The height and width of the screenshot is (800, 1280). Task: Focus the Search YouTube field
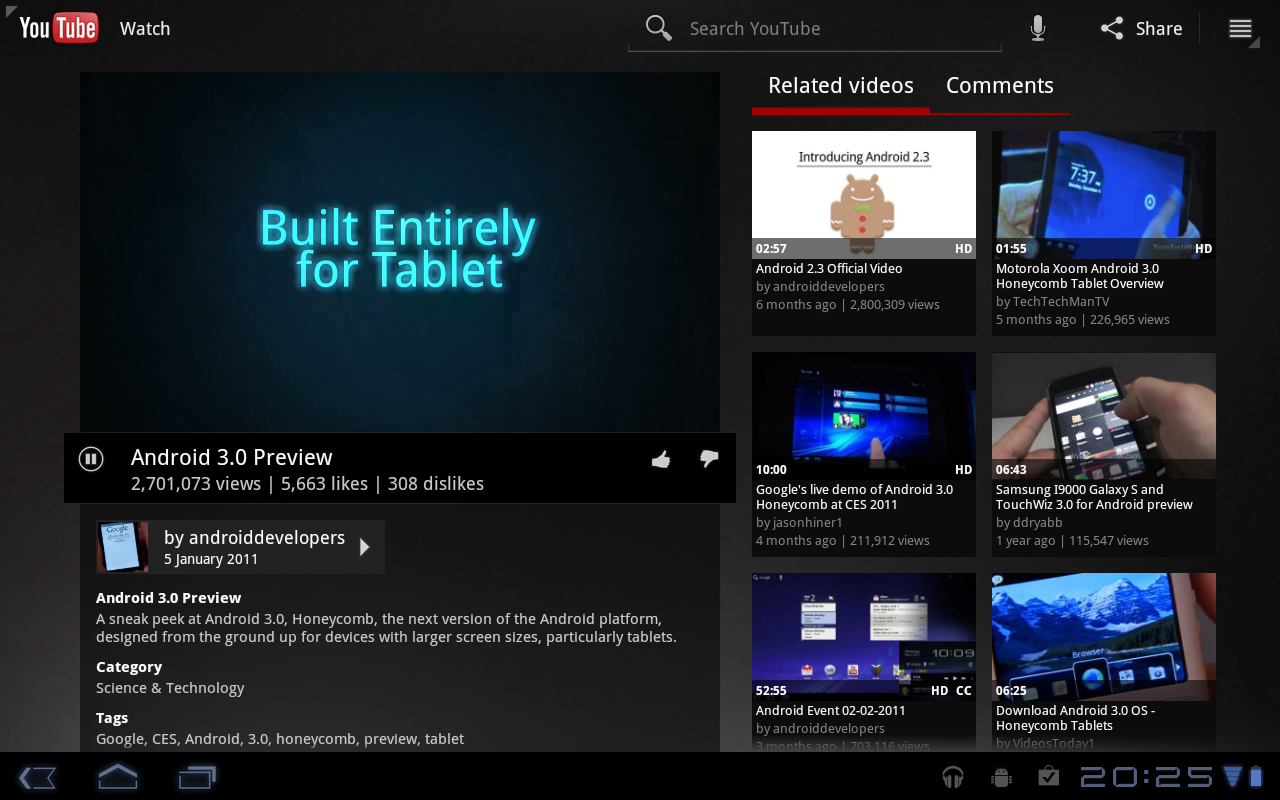815,29
